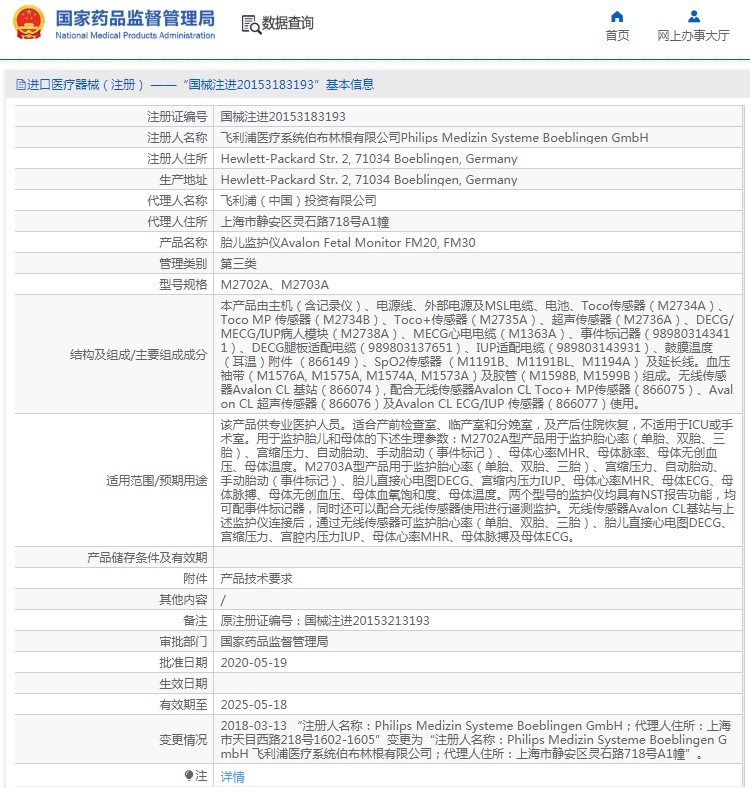Click the 有效期至 label
750x788 pixels.
pos(183,705)
